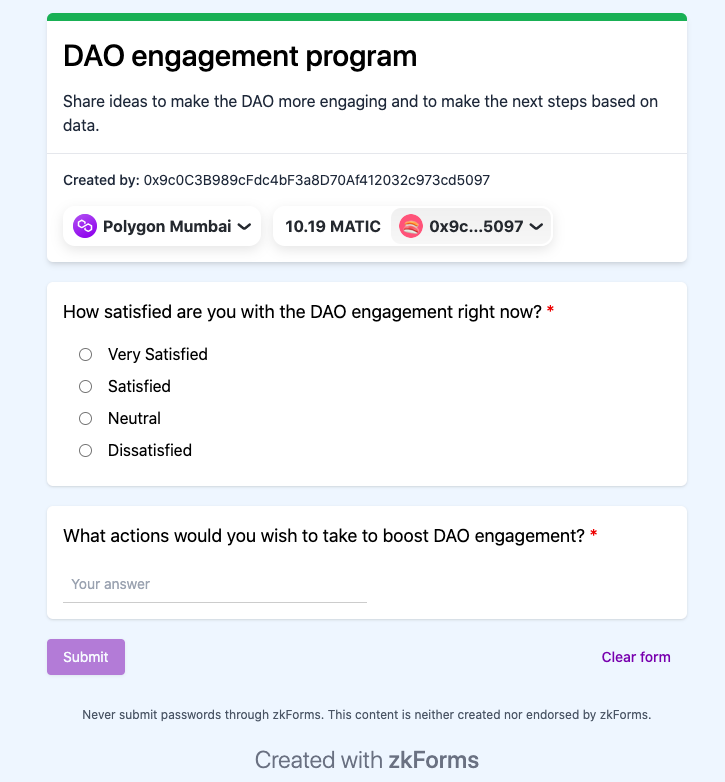The width and height of the screenshot is (725, 782).
Task: Click the creator address 0x9c0C3B...cd5097
Action: [317, 180]
